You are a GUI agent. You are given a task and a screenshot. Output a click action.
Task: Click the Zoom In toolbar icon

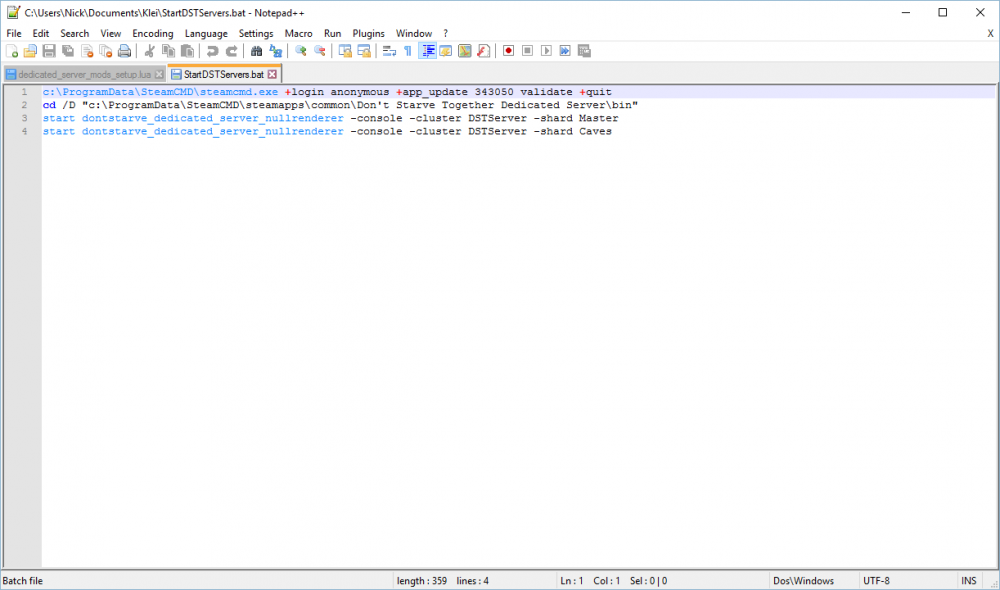(300, 51)
